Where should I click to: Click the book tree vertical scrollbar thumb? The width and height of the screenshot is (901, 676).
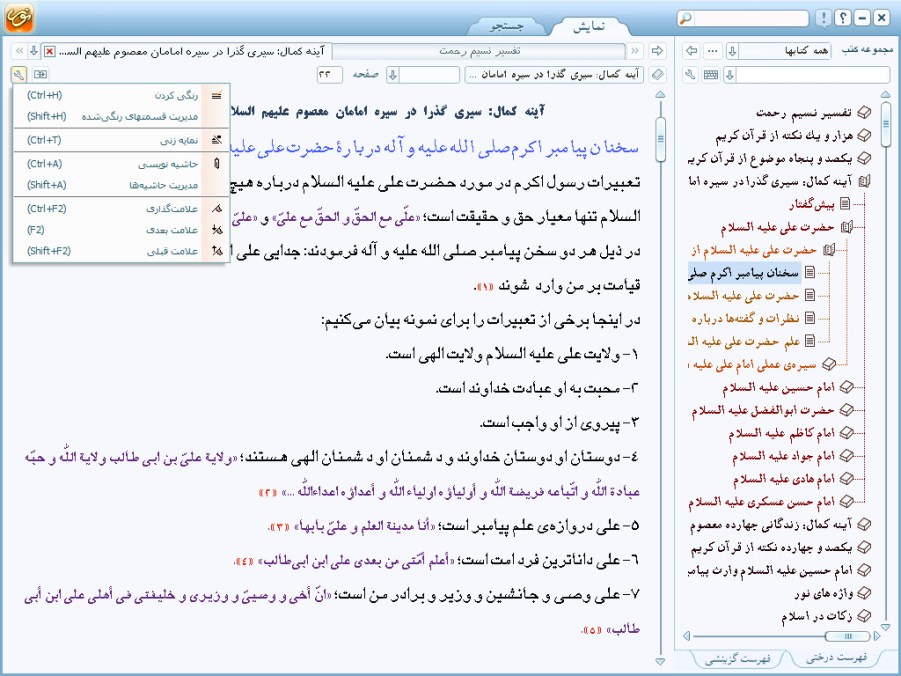[885, 123]
